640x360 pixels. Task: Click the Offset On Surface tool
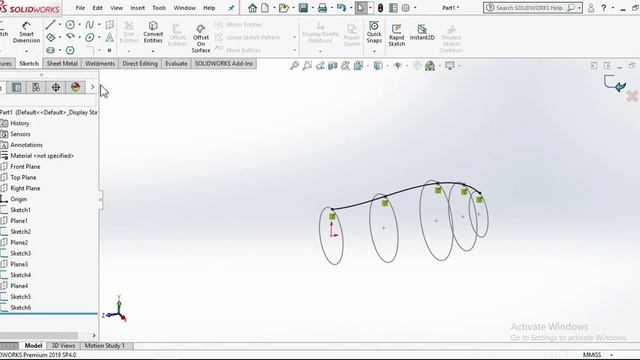coord(201,38)
